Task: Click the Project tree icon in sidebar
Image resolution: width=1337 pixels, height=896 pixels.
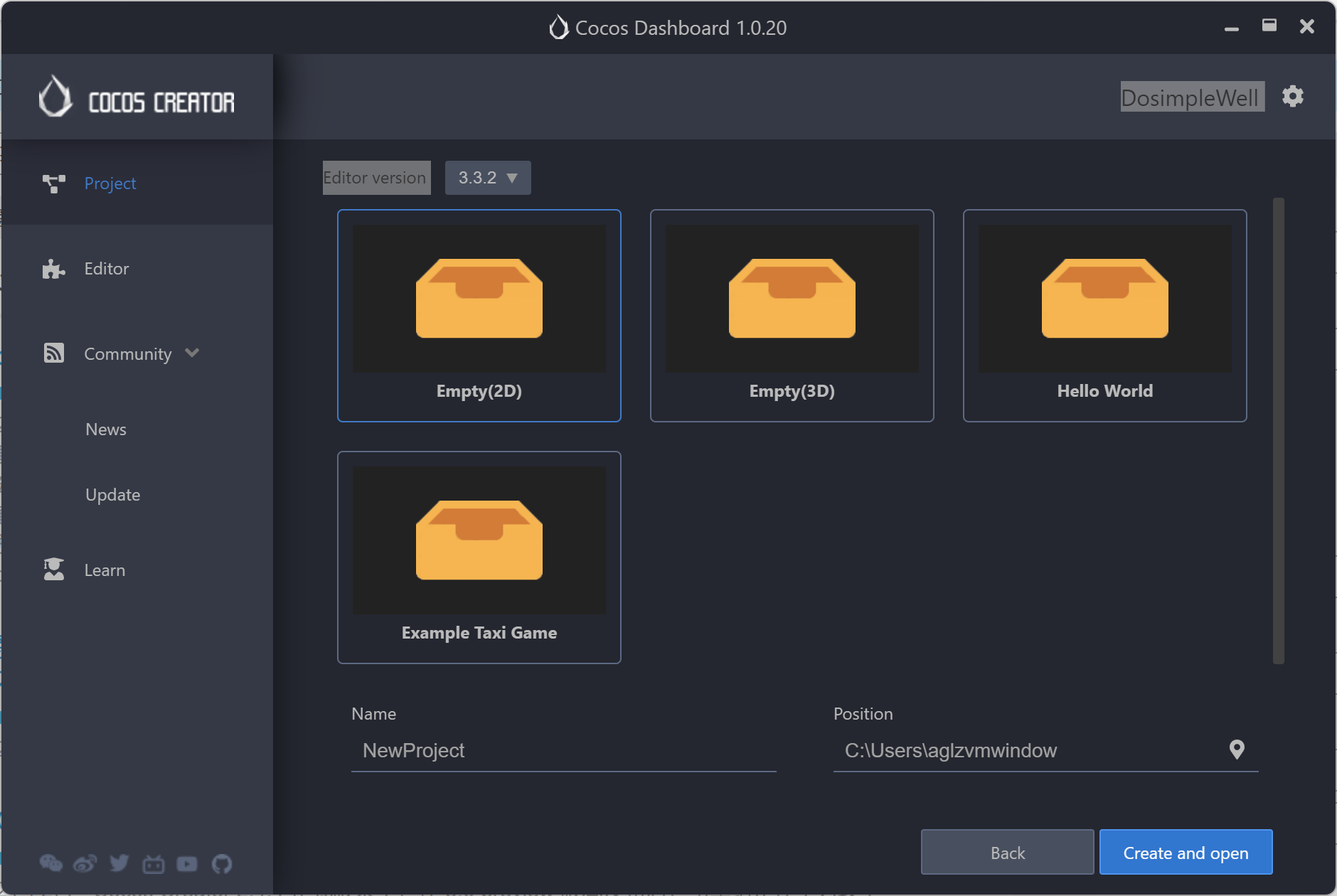Action: click(x=53, y=183)
